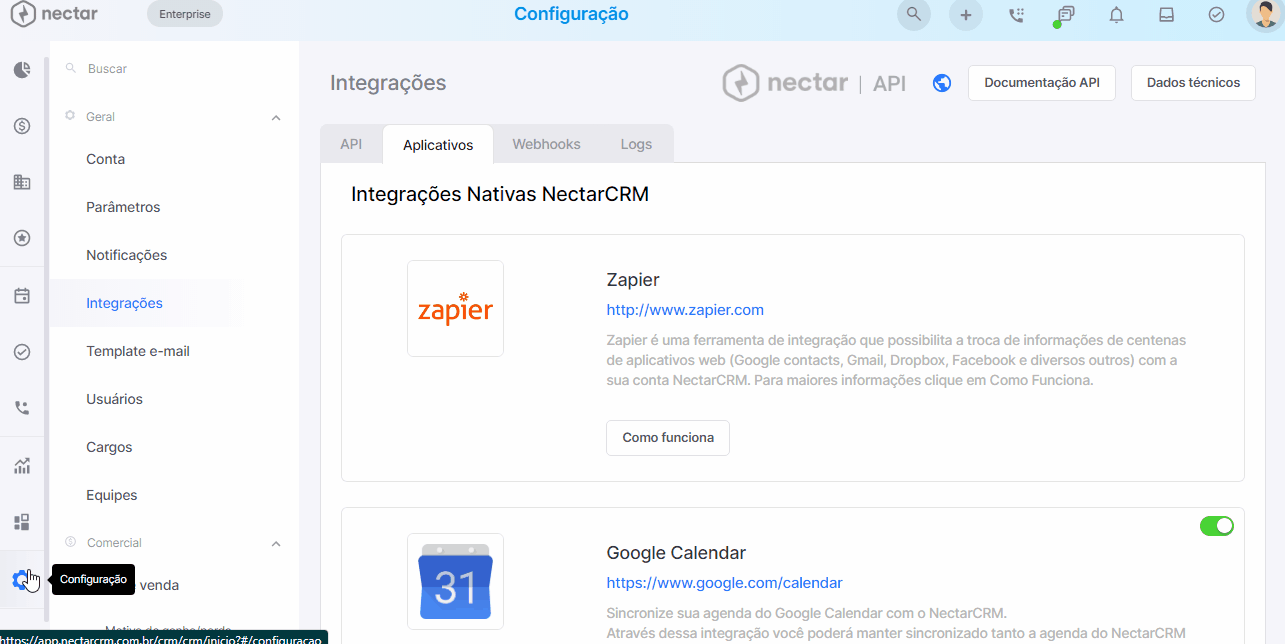
Task: Collapse the Comercial section
Action: (276, 544)
